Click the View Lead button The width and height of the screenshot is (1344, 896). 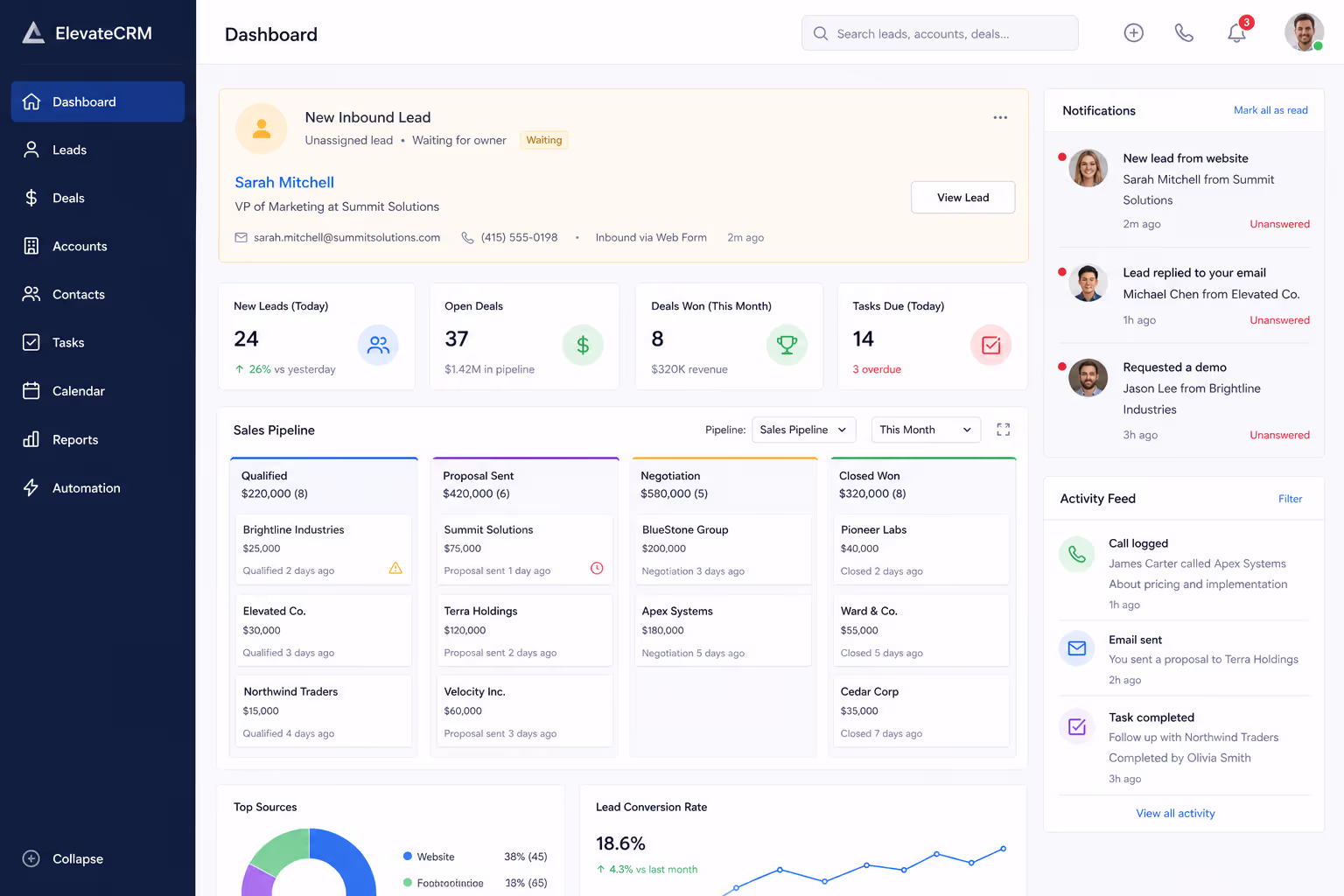point(963,198)
